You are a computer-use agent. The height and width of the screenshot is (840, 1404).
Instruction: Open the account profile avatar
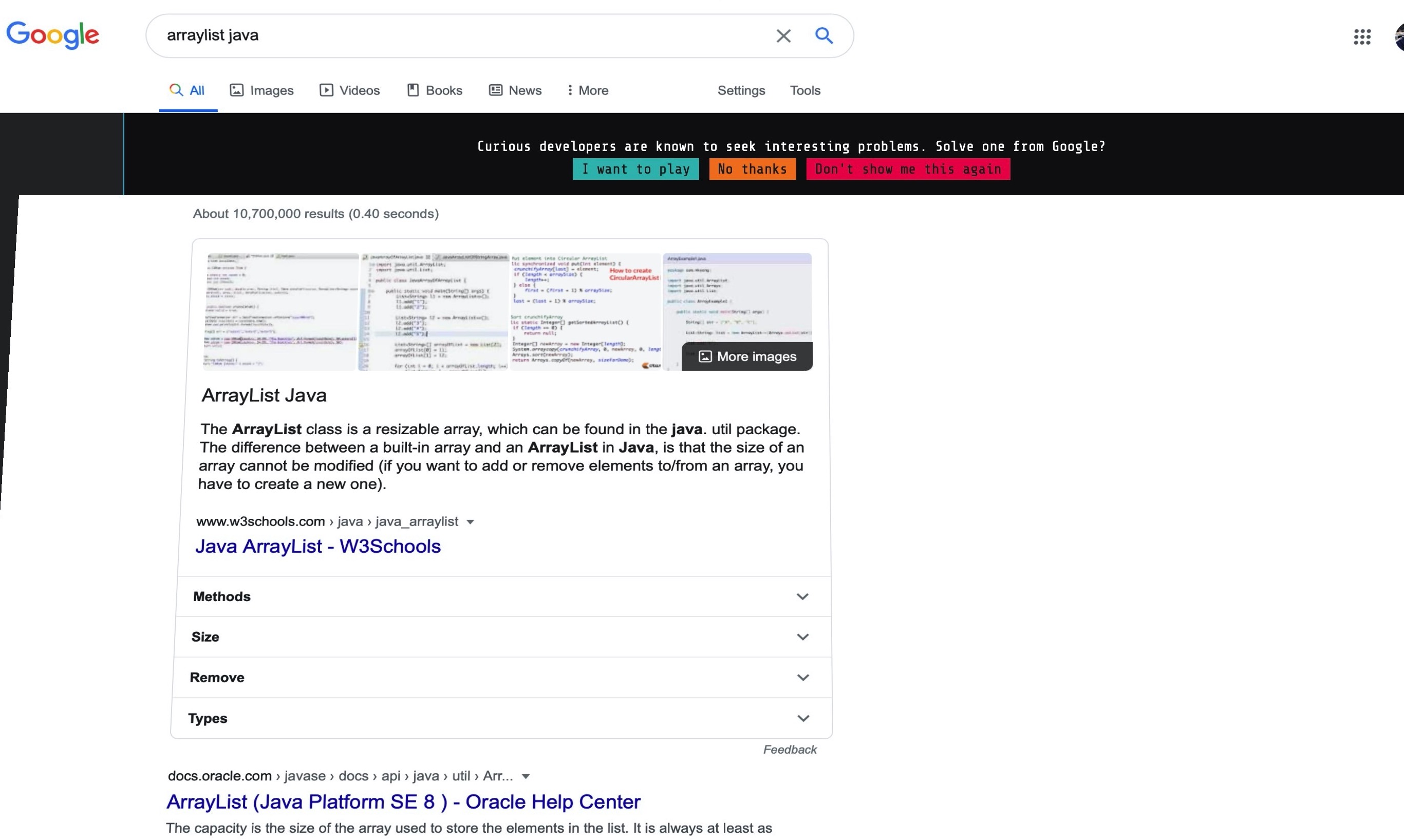pyautogui.click(x=1399, y=38)
